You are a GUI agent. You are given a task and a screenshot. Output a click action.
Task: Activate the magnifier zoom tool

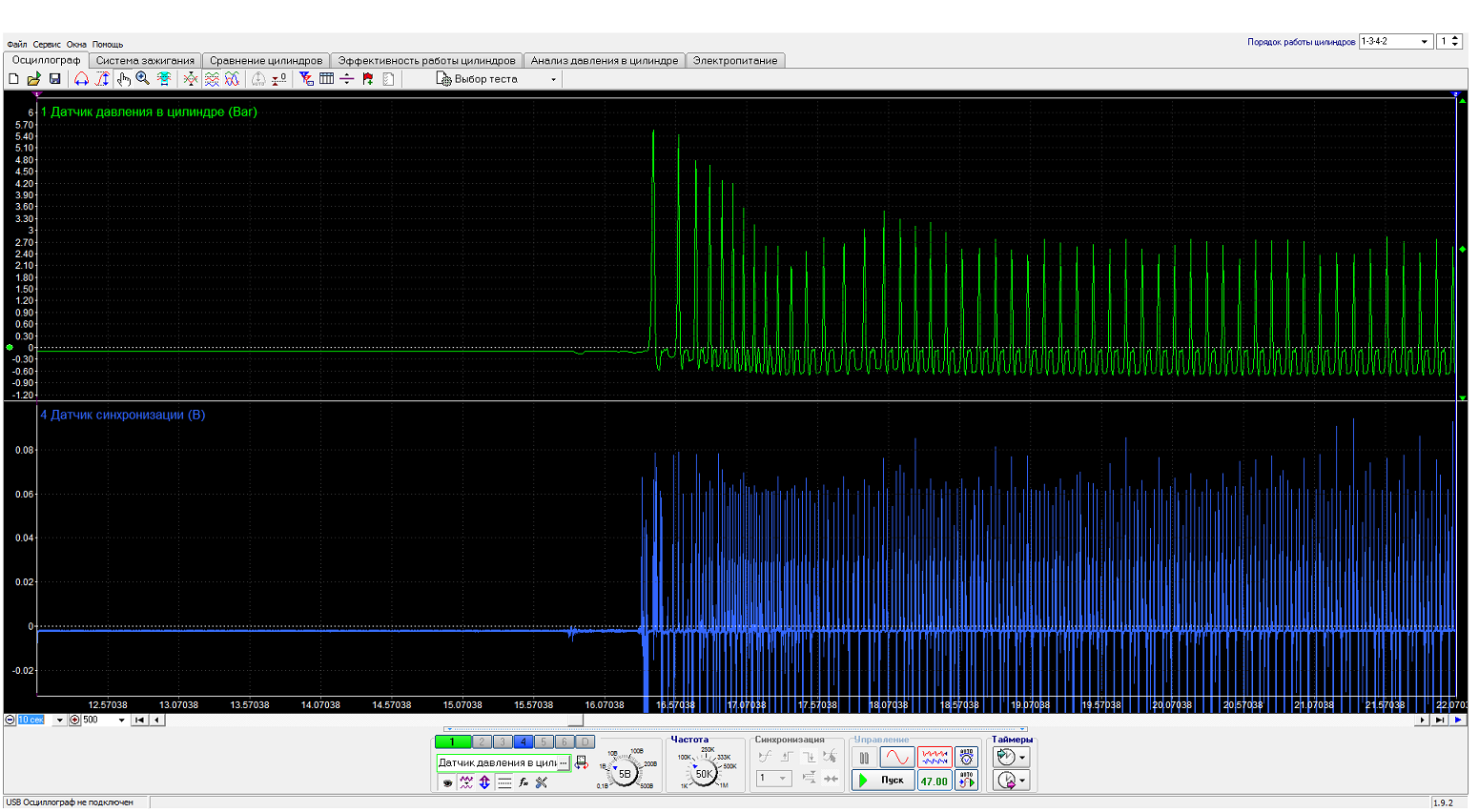coord(142,79)
